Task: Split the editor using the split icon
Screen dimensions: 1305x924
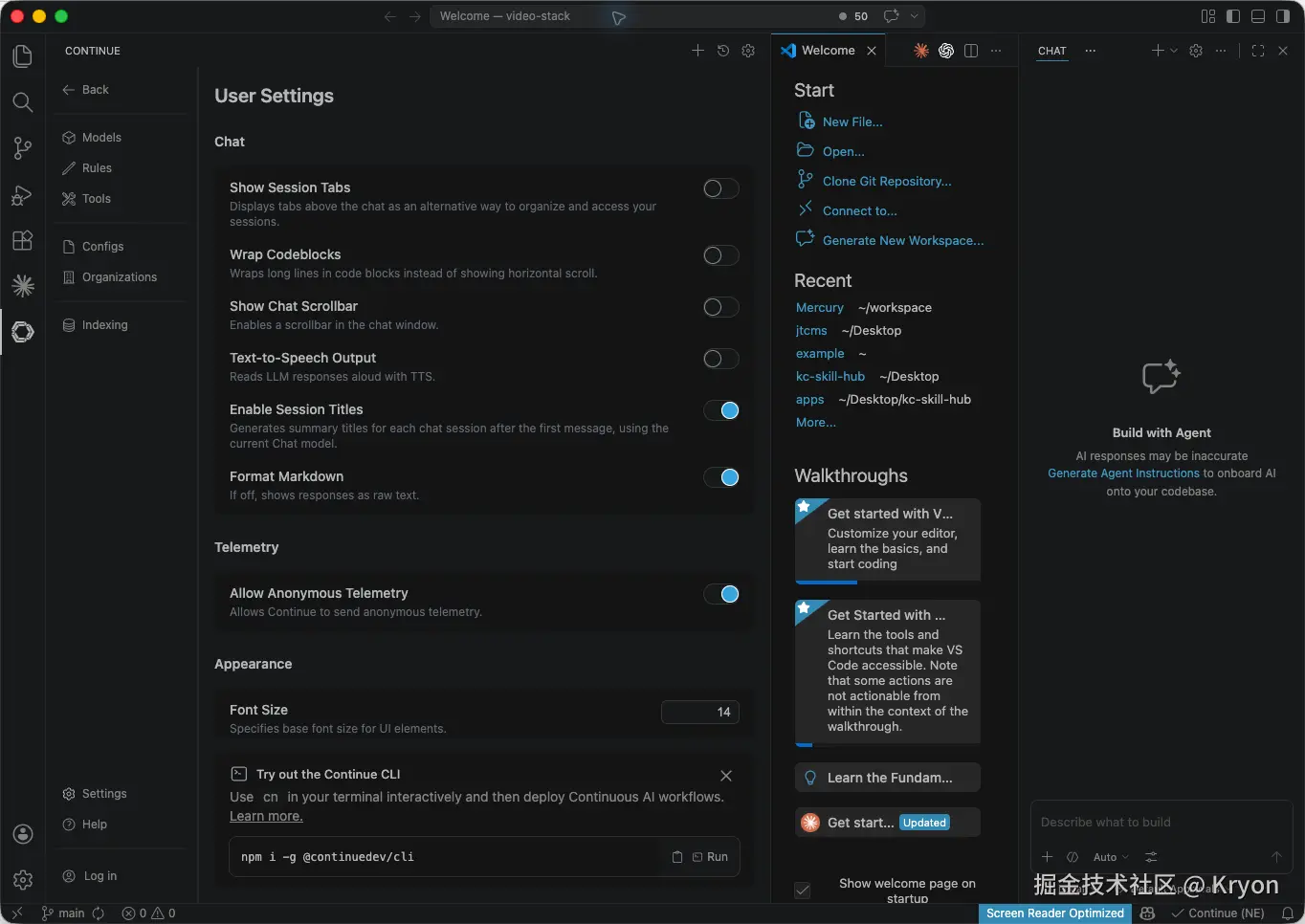Action: 971,51
